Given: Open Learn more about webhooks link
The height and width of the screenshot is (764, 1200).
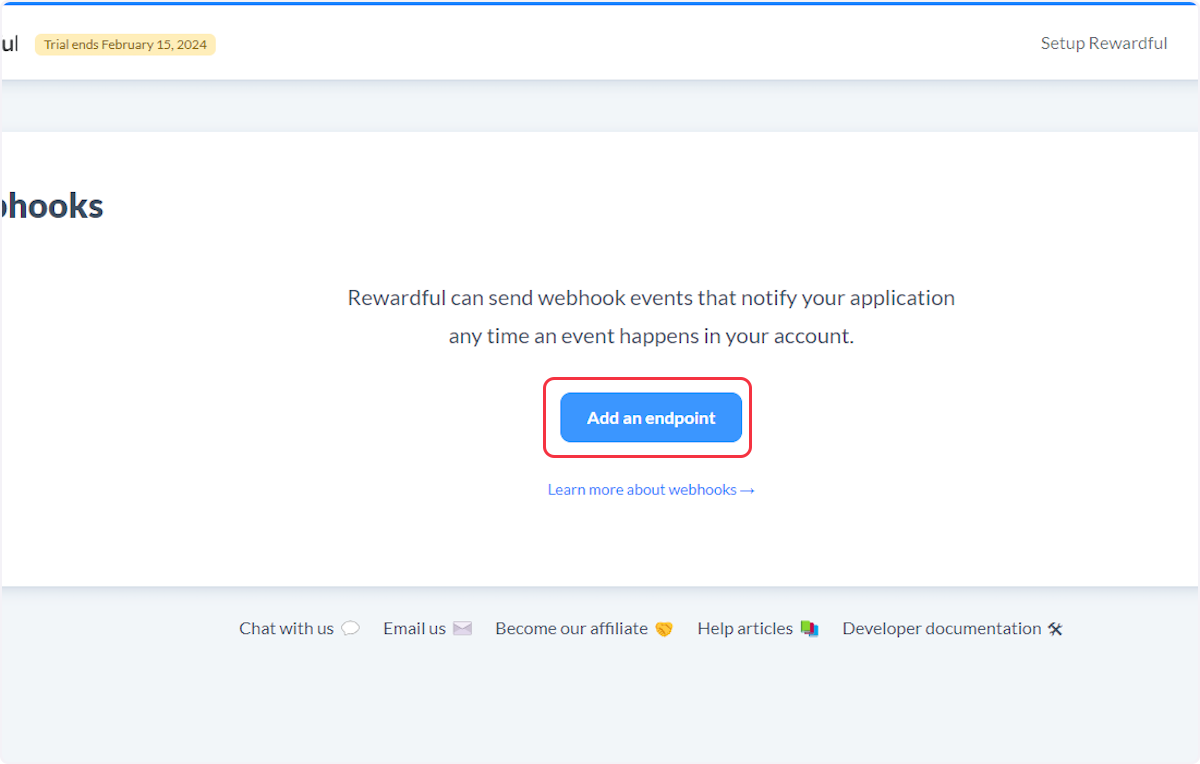Looking at the screenshot, I should (x=651, y=490).
